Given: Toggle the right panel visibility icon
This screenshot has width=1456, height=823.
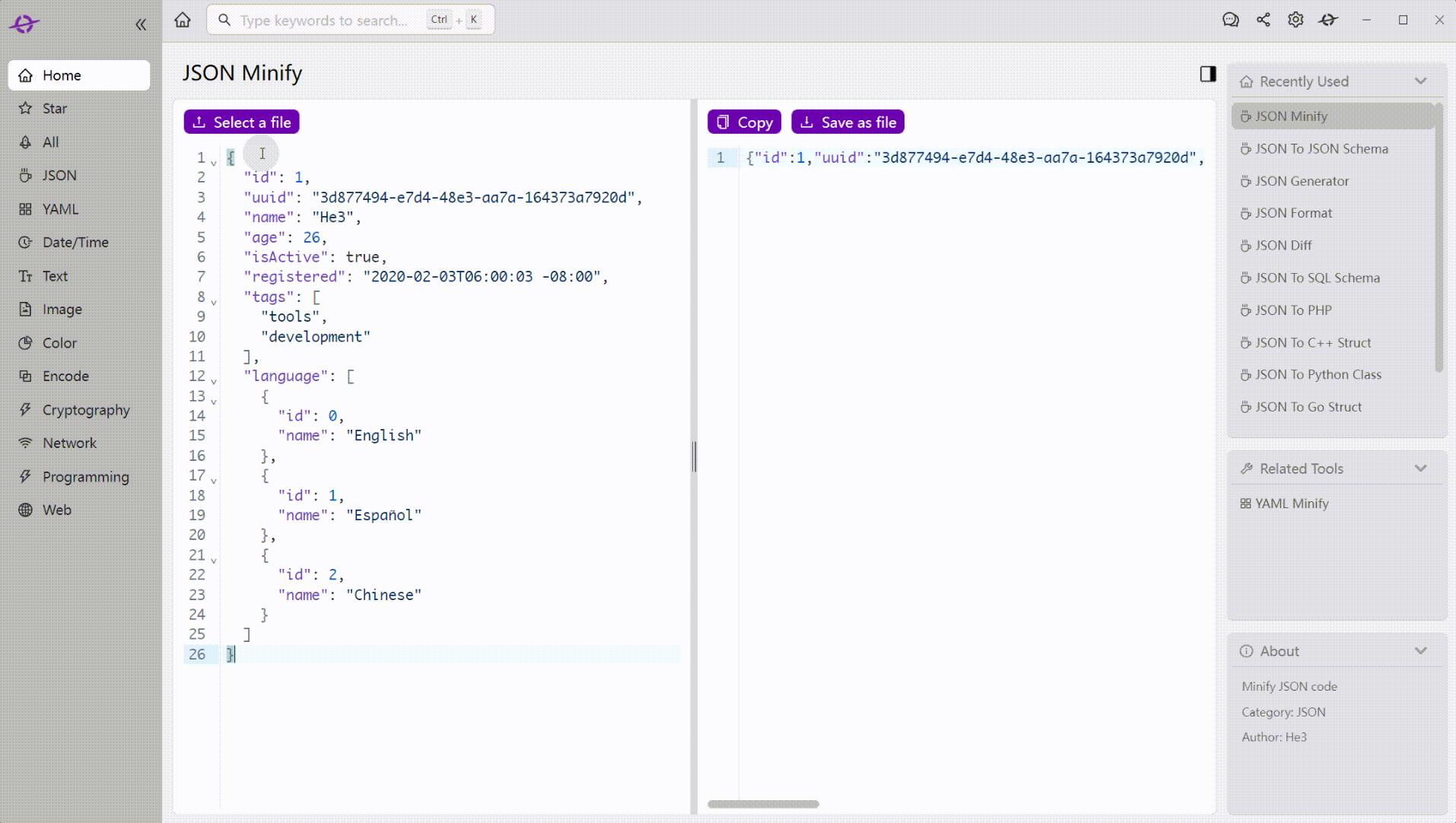Looking at the screenshot, I should [1206, 73].
